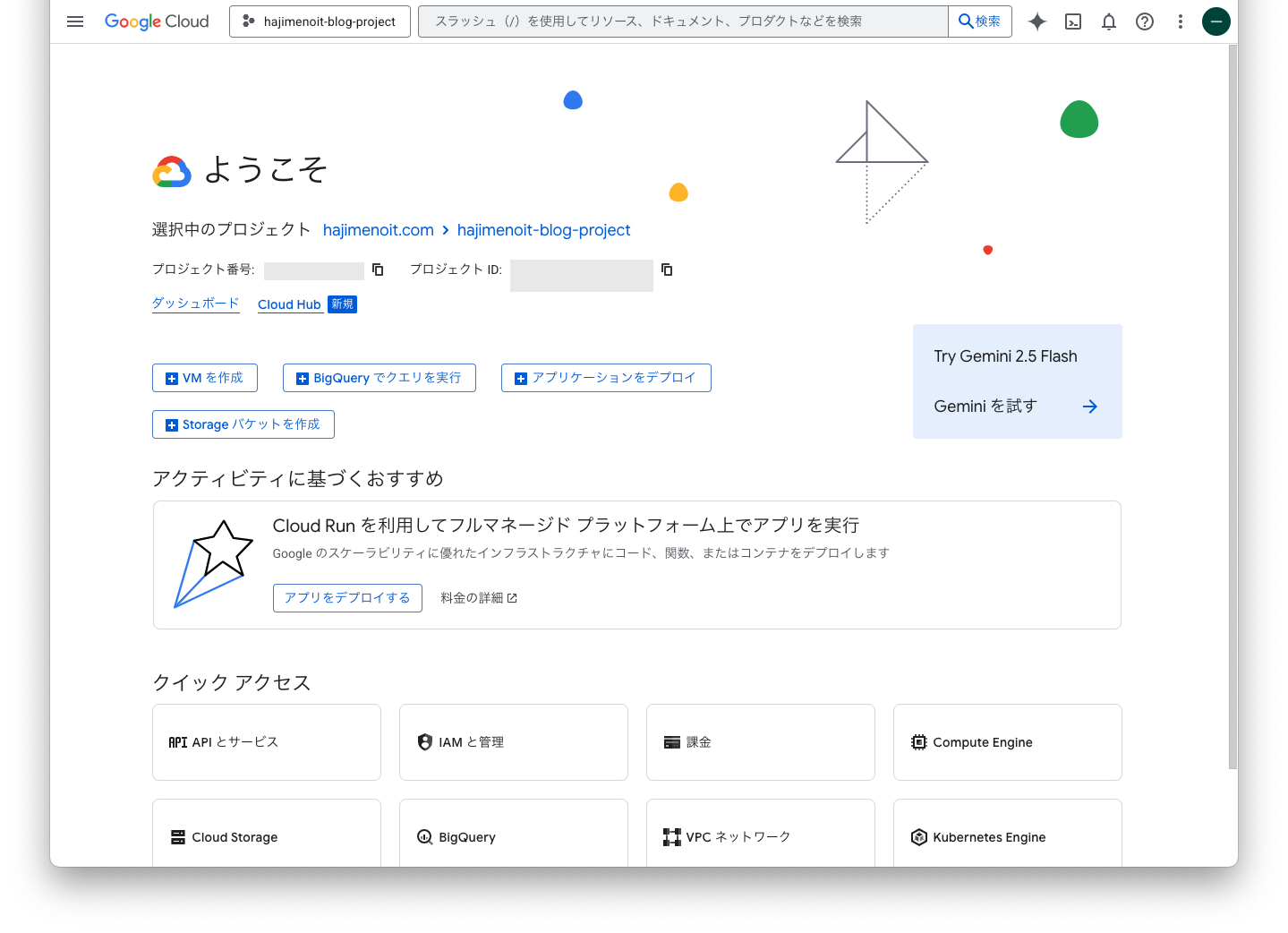Copy the project ID
The image size is (1288, 933).
pyautogui.click(x=667, y=270)
